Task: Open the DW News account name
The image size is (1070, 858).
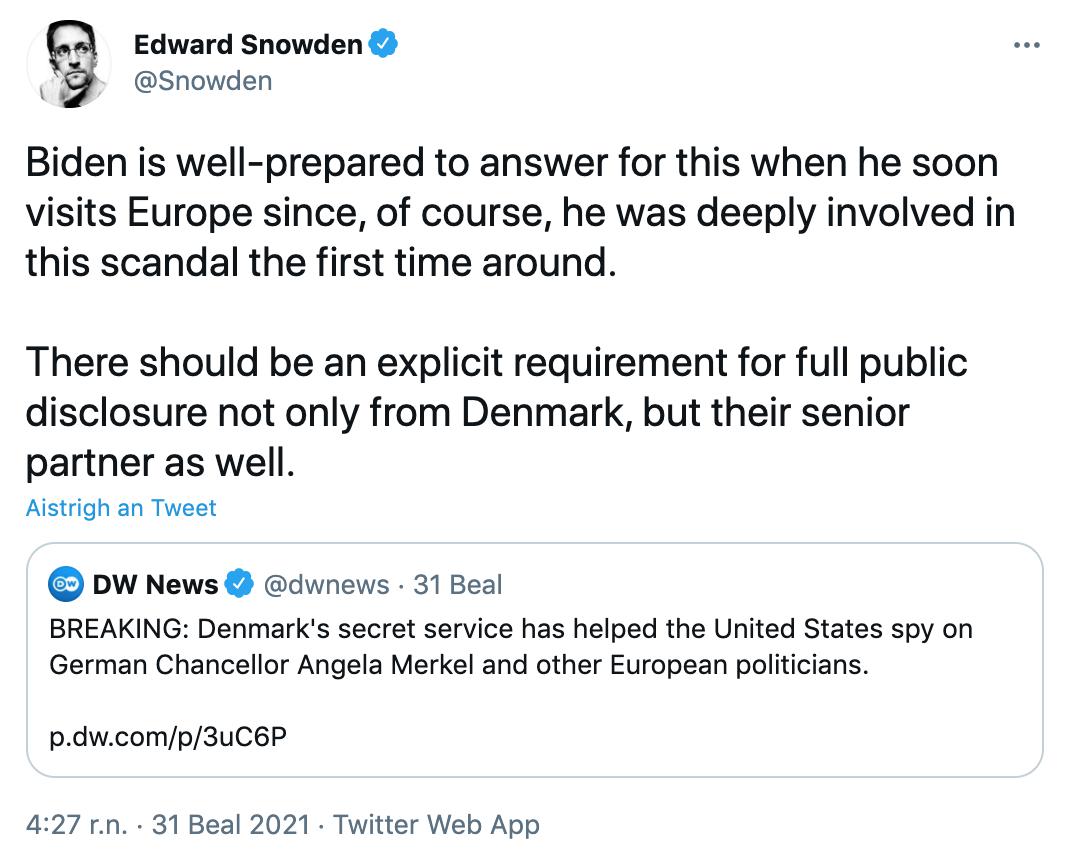Action: (155, 584)
